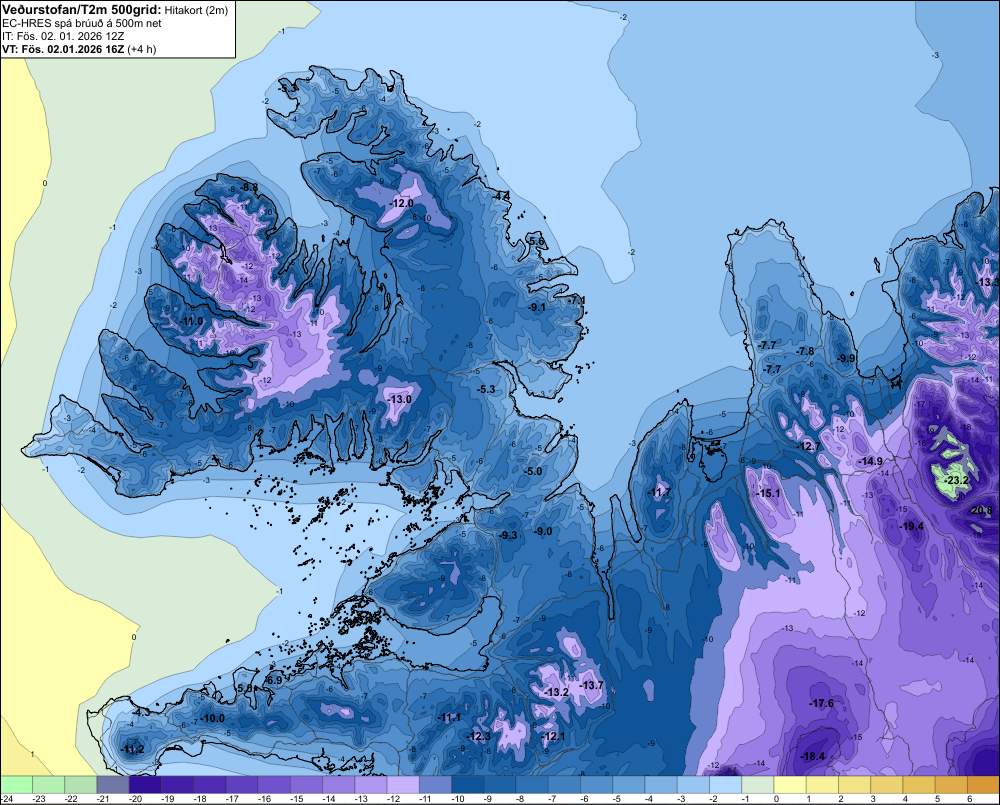Click the -11.2 temperature label
The image size is (1000, 805).
(132, 749)
